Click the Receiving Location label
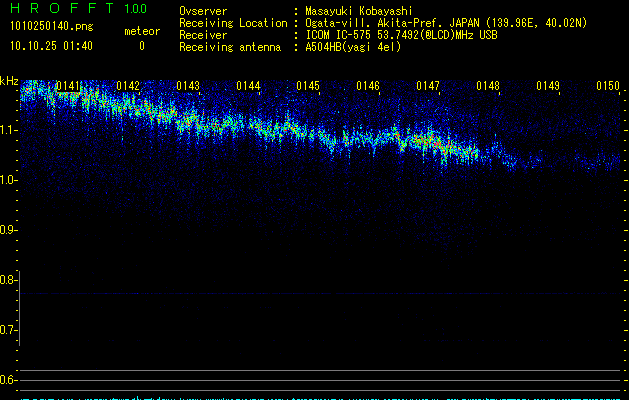 point(233,23)
